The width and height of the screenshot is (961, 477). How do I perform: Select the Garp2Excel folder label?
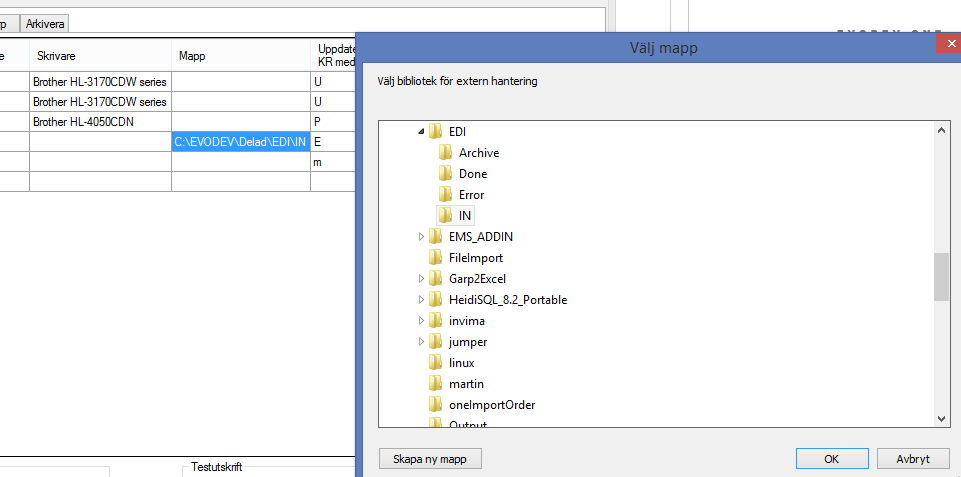tap(477, 279)
